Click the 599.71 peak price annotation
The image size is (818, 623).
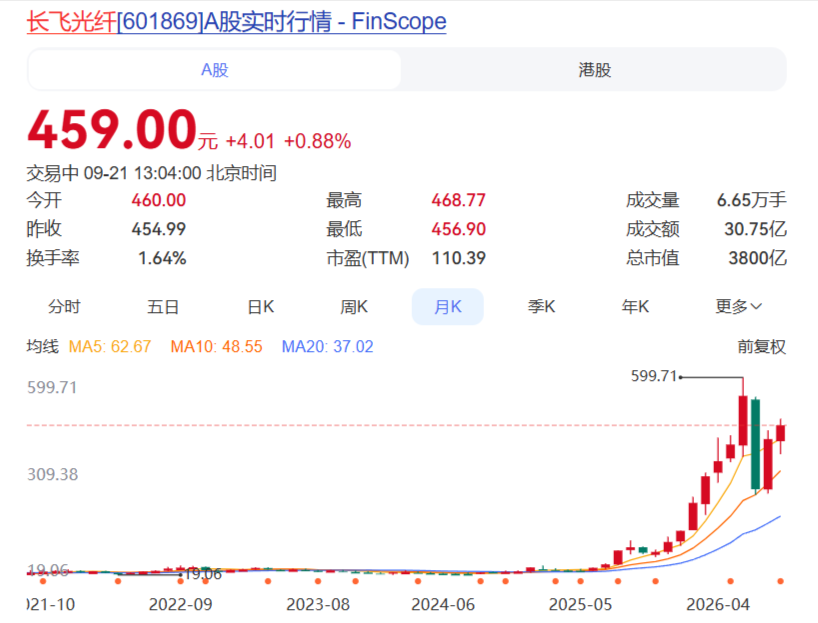coord(654,376)
